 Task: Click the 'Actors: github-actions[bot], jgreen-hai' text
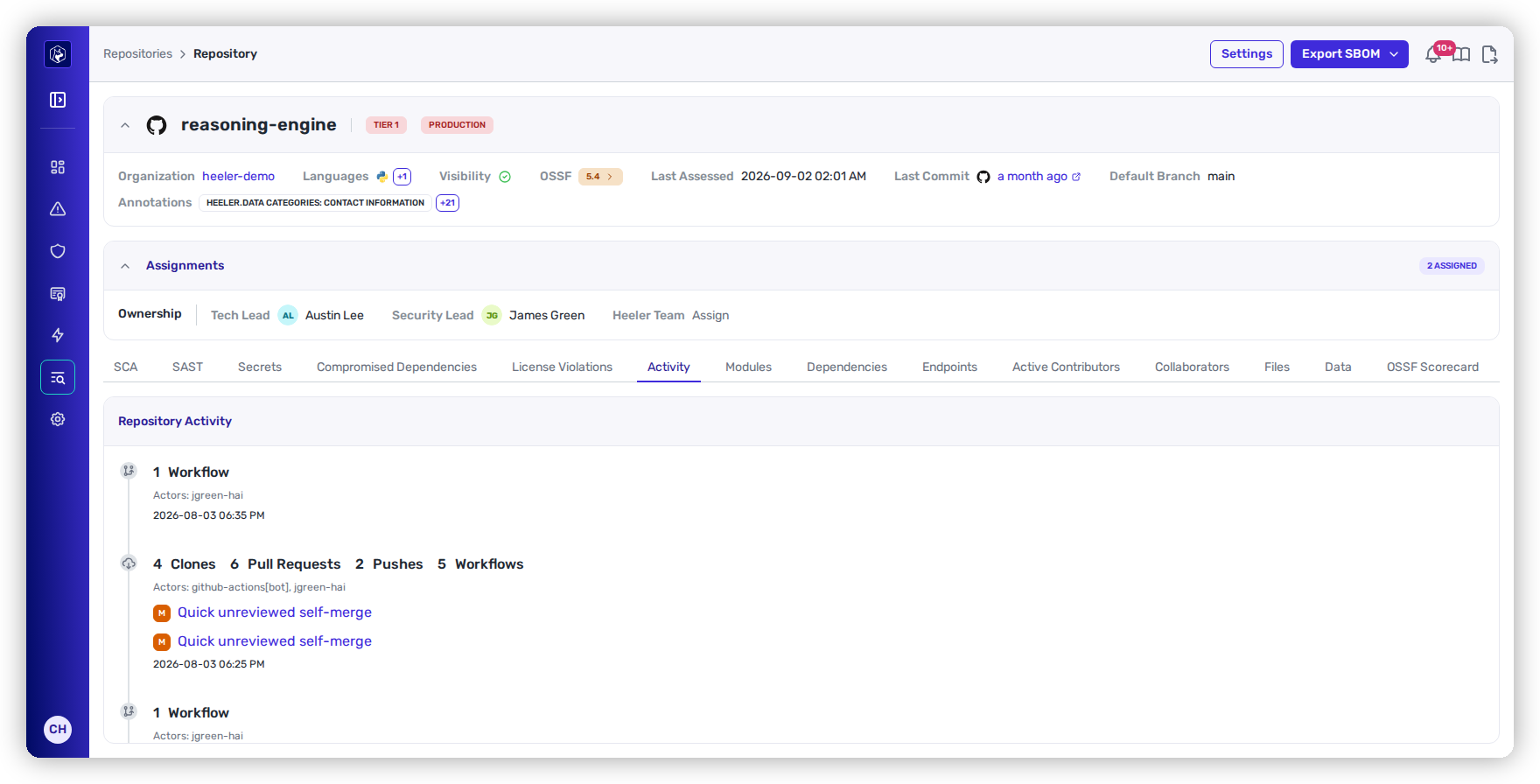tap(249, 587)
